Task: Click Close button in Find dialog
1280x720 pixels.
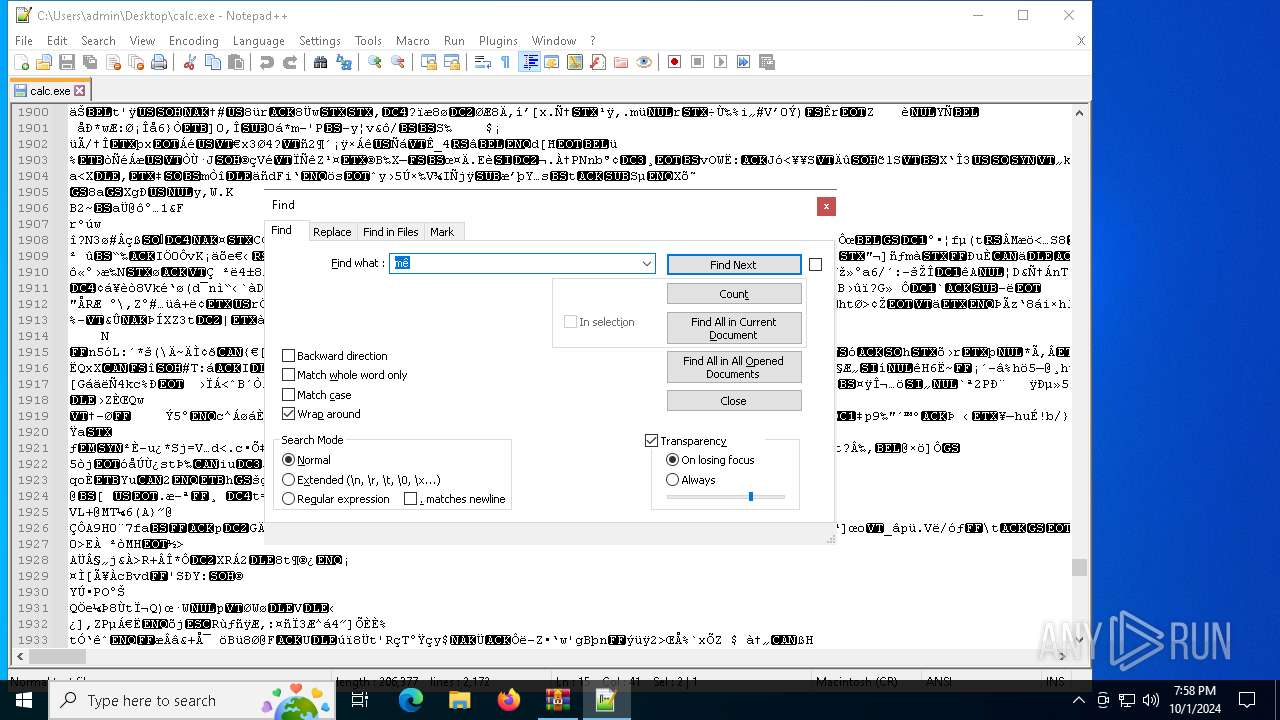Action: [x=734, y=401]
